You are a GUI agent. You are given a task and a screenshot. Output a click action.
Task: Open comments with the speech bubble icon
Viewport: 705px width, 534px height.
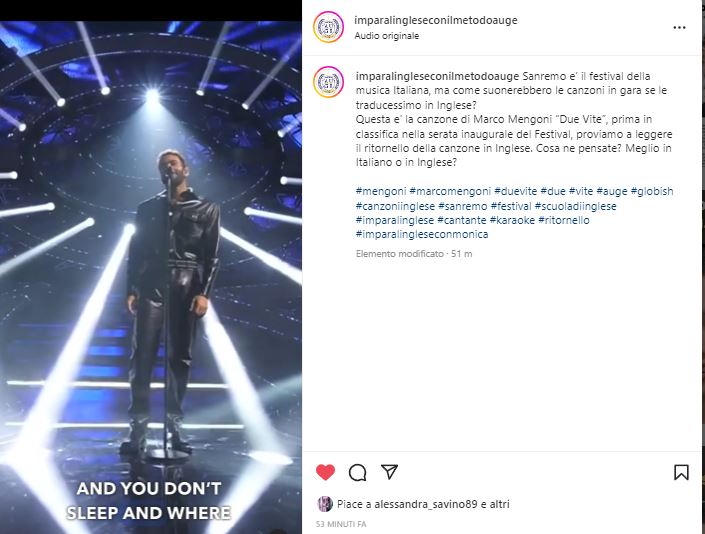[x=357, y=472]
